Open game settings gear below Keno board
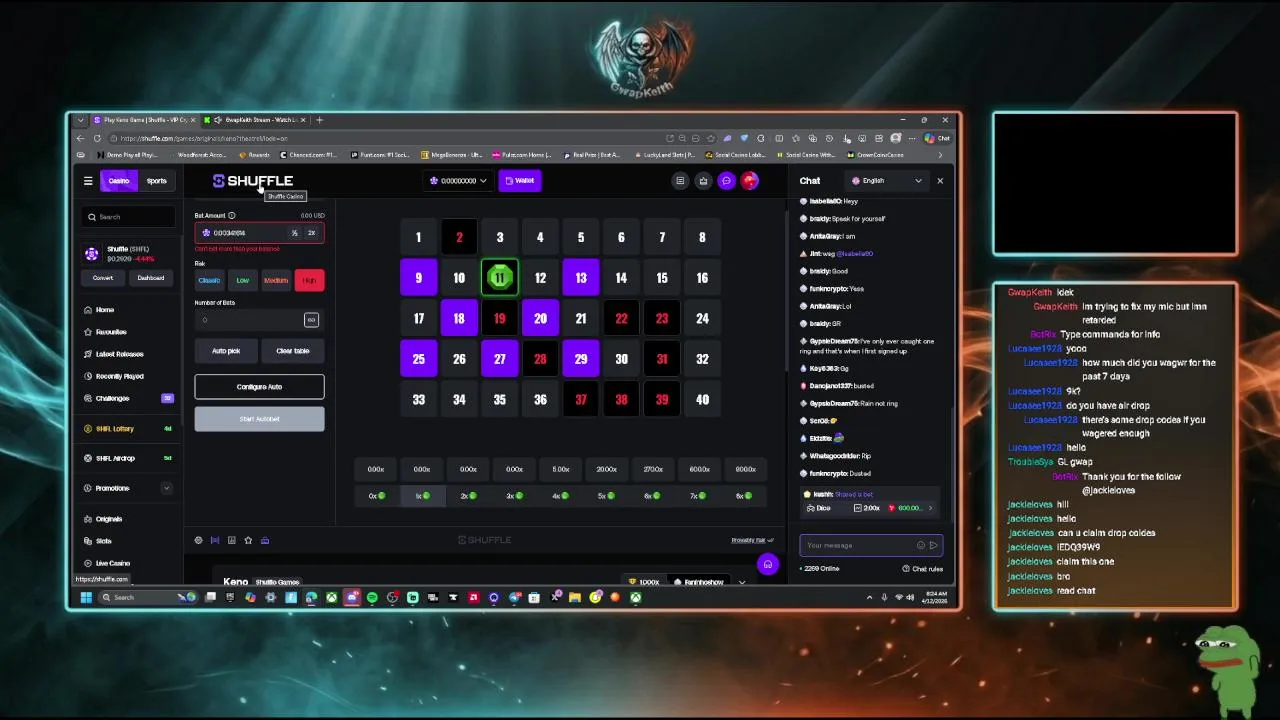The image size is (1280, 720). coord(198,540)
